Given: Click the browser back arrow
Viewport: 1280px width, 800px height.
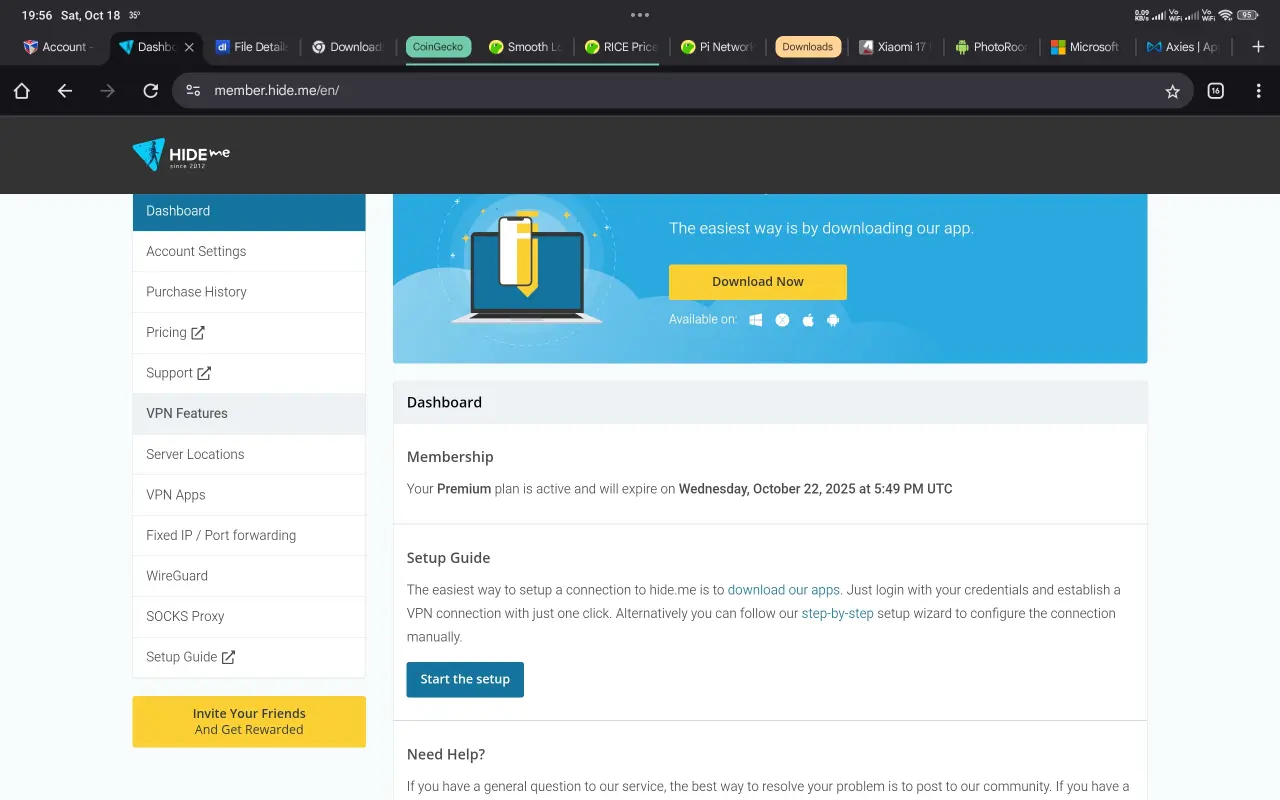Looking at the screenshot, I should 65,91.
